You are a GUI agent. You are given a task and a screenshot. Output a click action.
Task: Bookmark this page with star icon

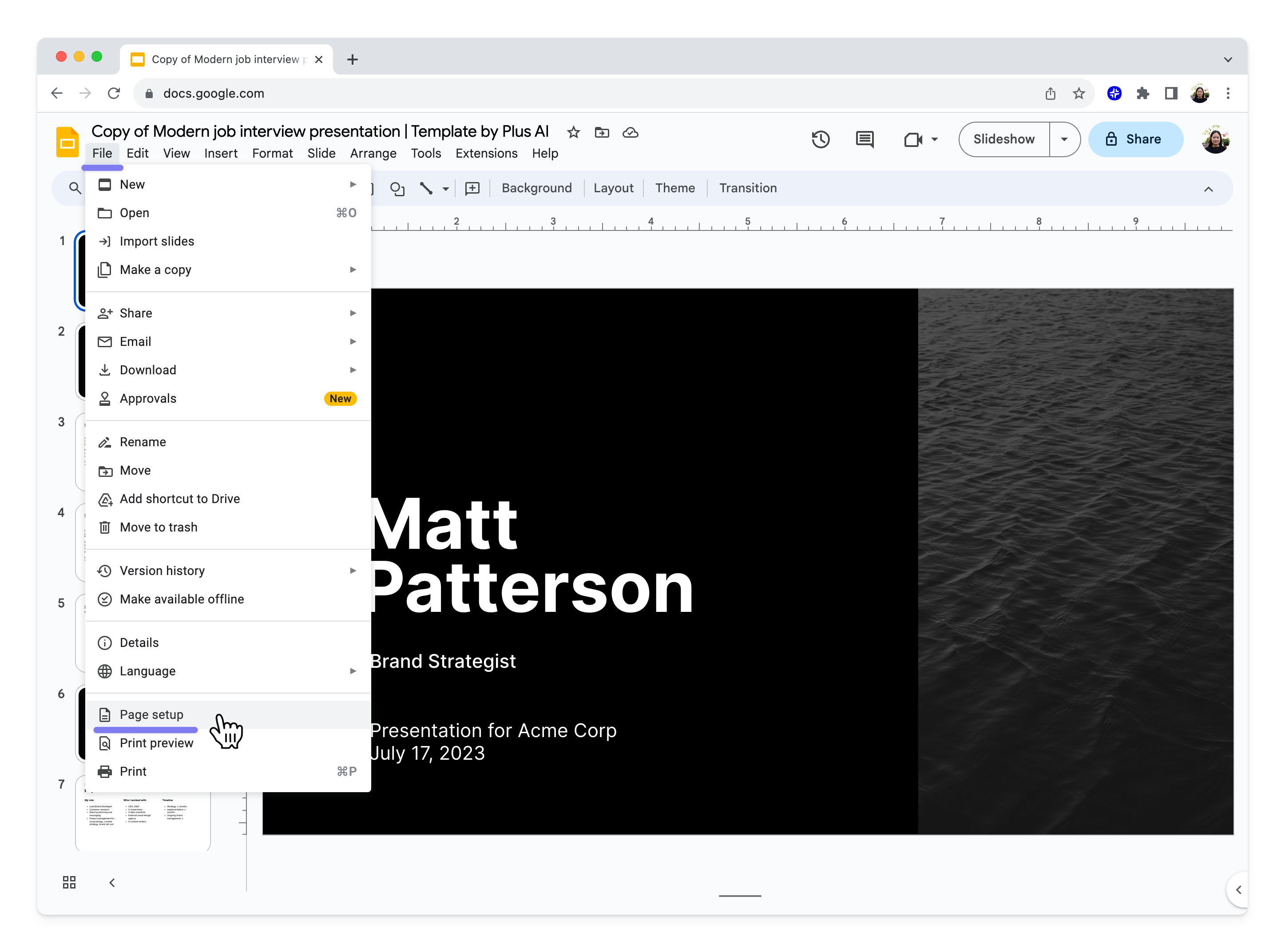click(x=1078, y=93)
